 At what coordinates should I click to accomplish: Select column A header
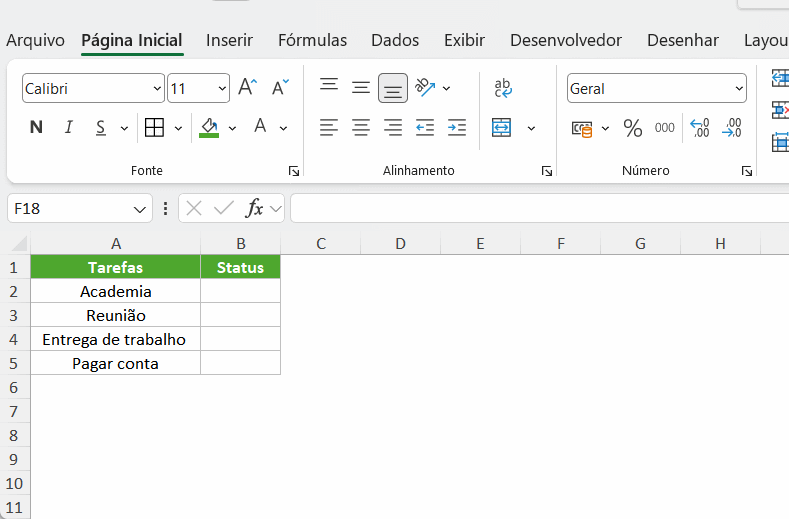(116, 244)
